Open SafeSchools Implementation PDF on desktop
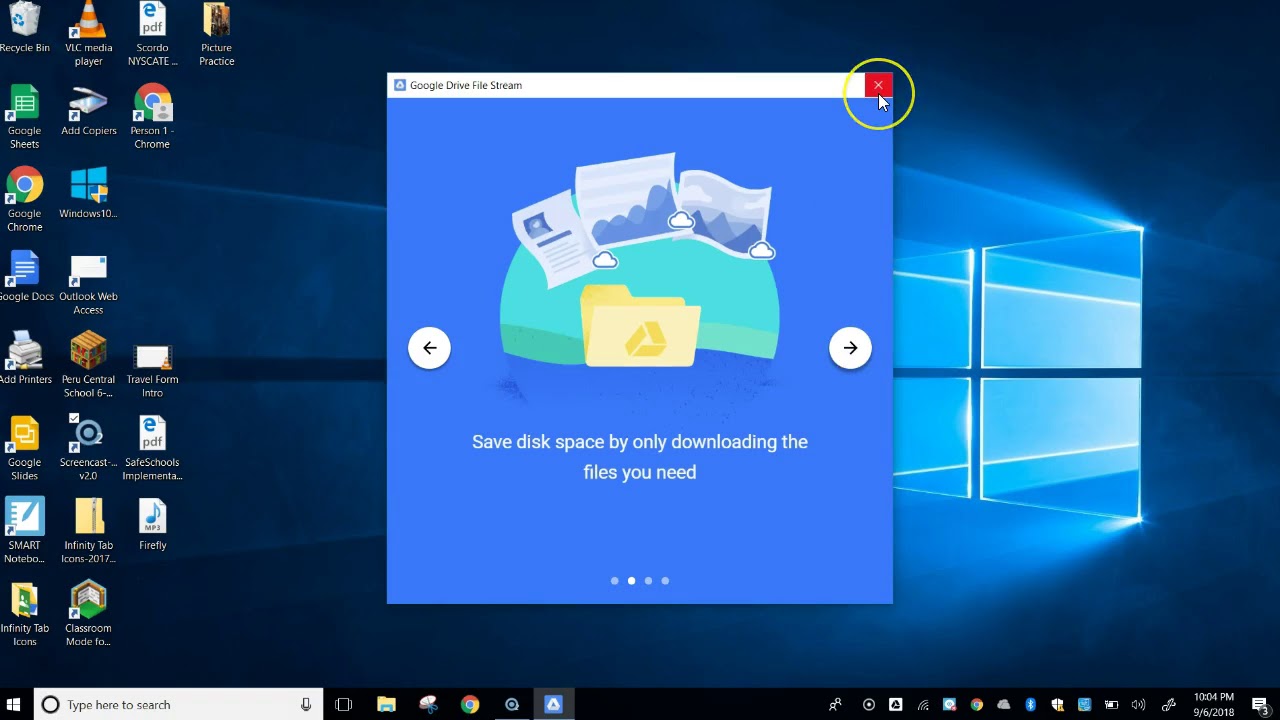The image size is (1280, 720). (152, 449)
